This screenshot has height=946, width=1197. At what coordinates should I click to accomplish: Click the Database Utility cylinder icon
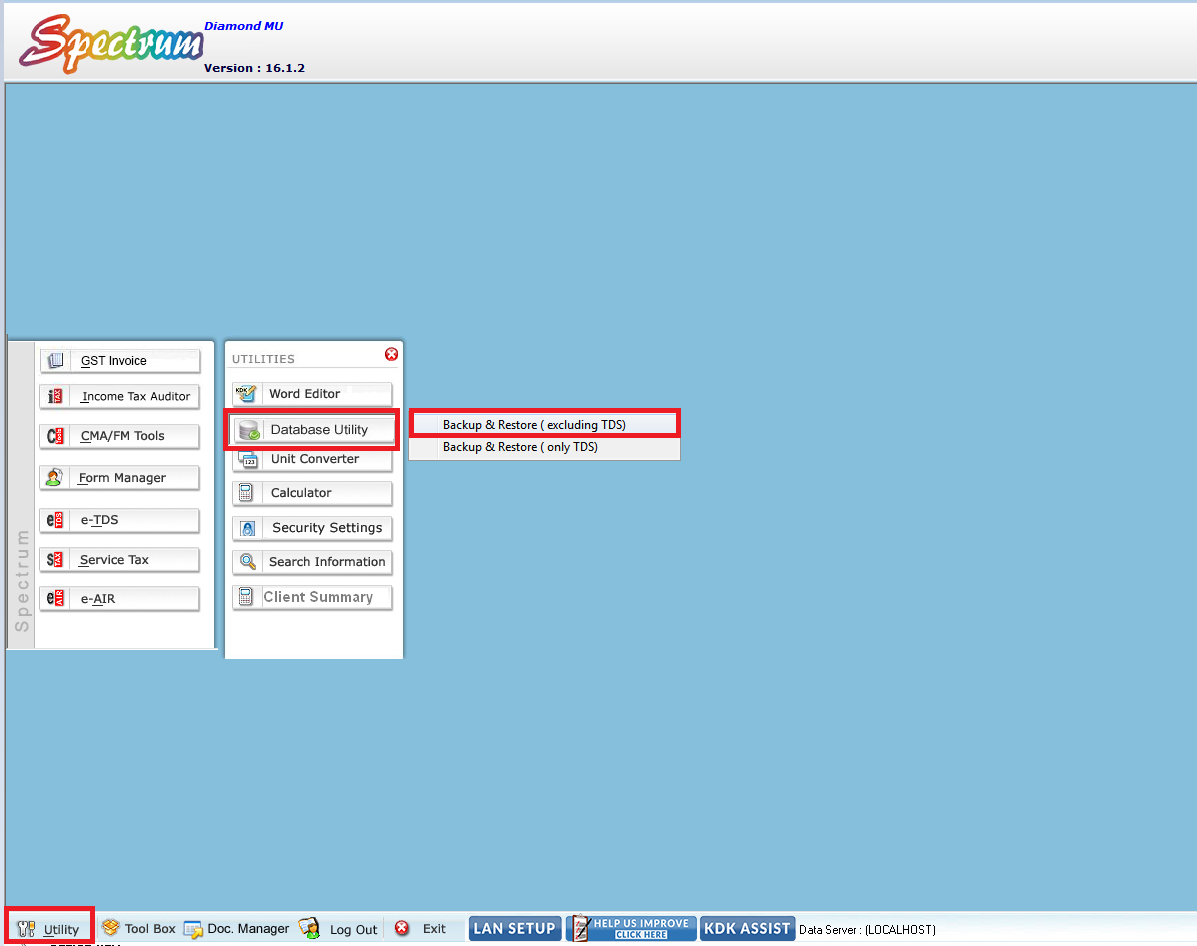(x=249, y=430)
